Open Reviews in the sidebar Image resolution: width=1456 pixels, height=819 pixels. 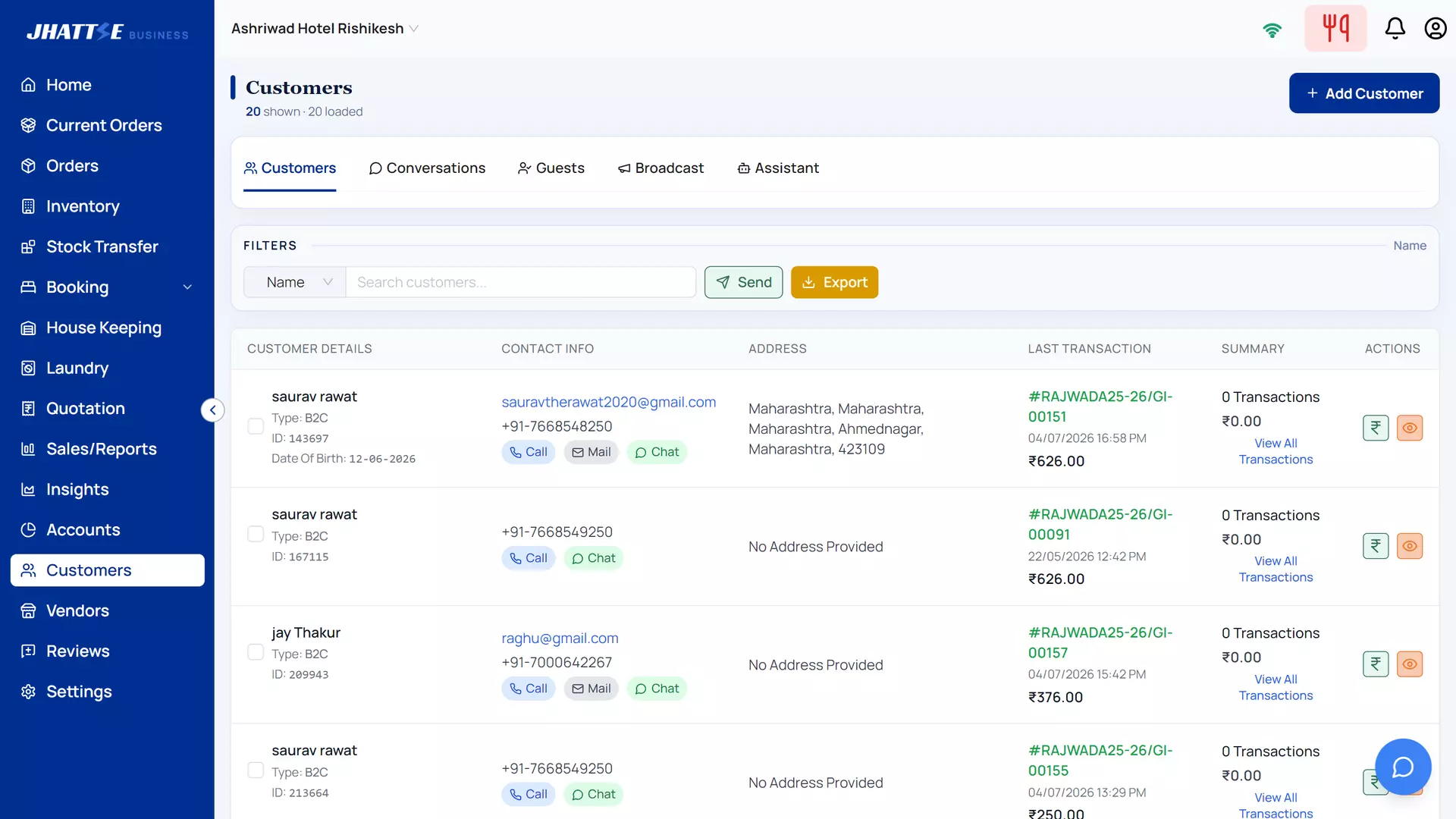pyautogui.click(x=108, y=651)
